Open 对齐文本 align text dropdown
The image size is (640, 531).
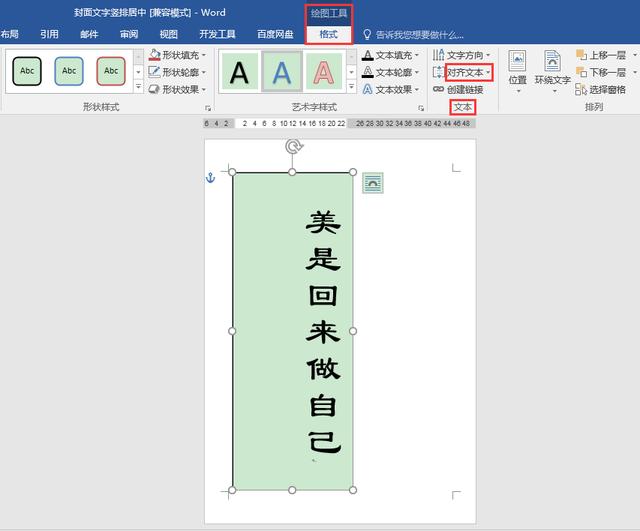click(469, 73)
